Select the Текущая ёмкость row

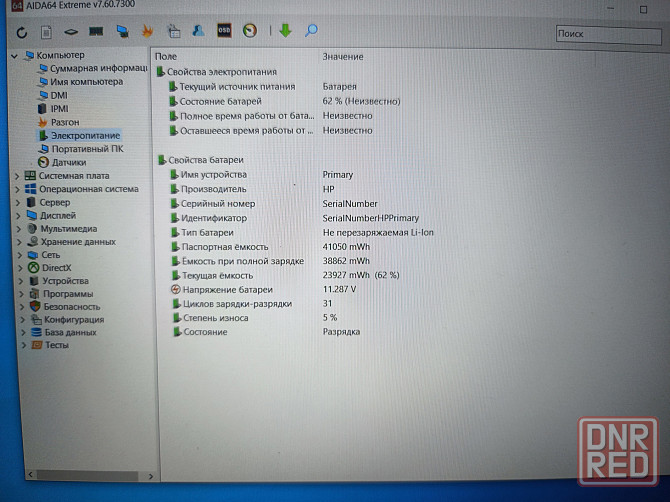(x=285, y=275)
